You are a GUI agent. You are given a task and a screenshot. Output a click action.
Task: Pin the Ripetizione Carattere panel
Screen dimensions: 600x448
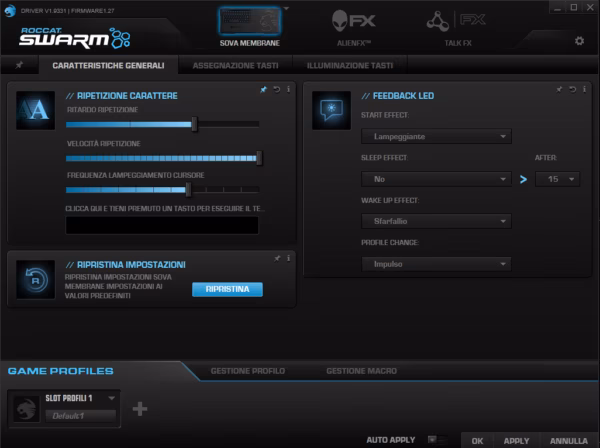point(263,90)
